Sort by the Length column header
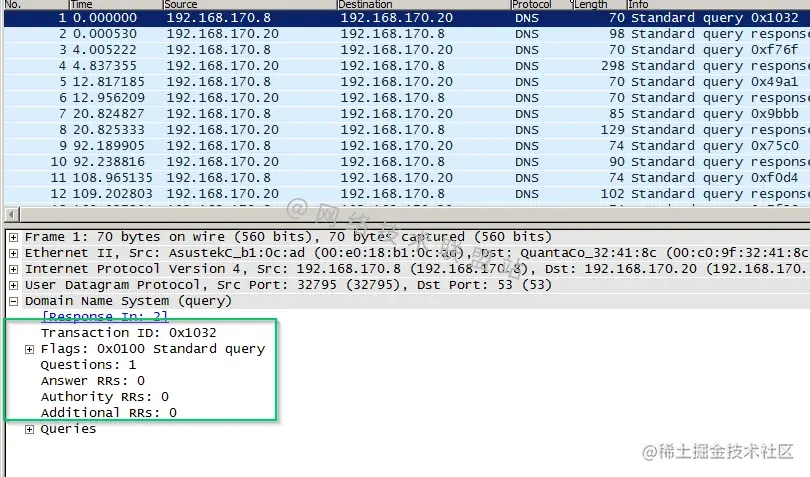This screenshot has height=477, width=810. point(598,5)
